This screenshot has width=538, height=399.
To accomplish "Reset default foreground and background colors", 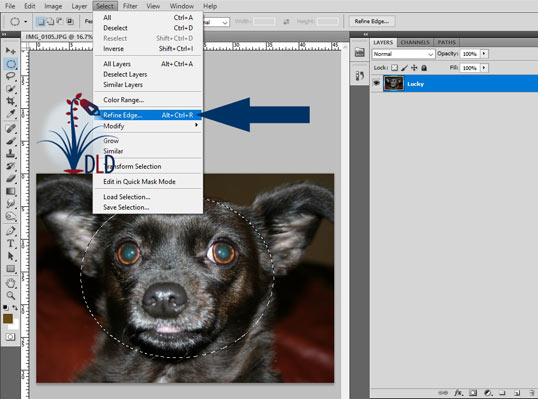I will tap(5, 307).
